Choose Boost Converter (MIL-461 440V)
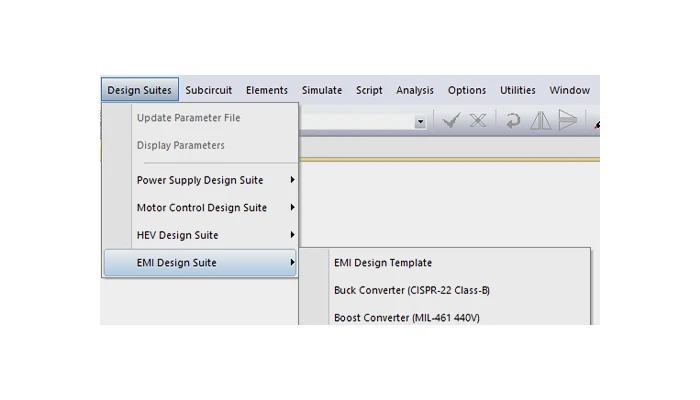700x400 pixels. click(x=445, y=317)
